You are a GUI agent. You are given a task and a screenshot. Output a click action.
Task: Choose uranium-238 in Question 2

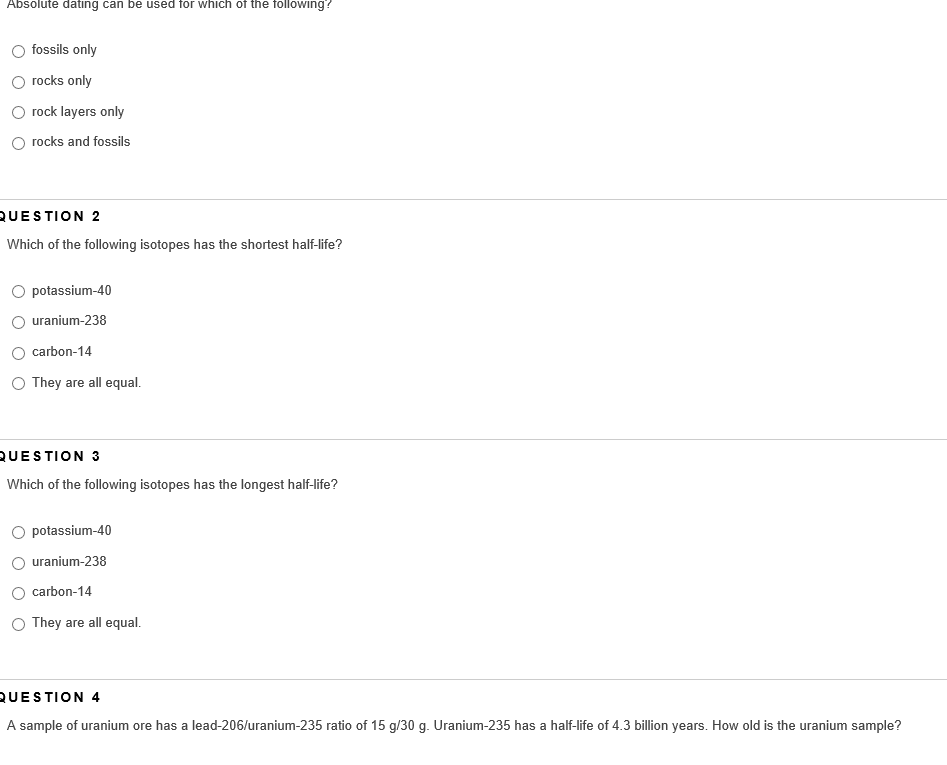click(19, 322)
